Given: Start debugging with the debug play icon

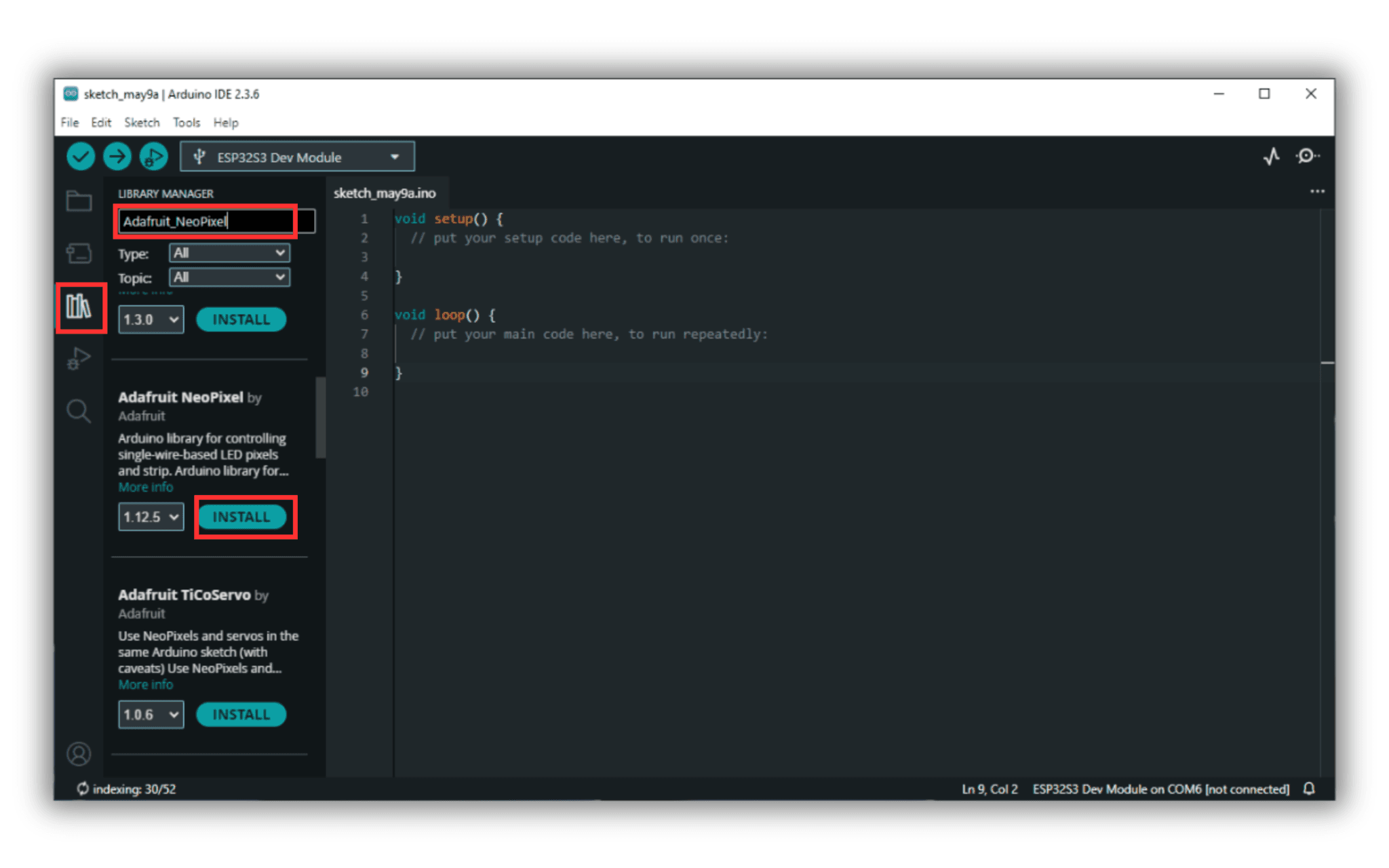Looking at the screenshot, I should click(153, 157).
